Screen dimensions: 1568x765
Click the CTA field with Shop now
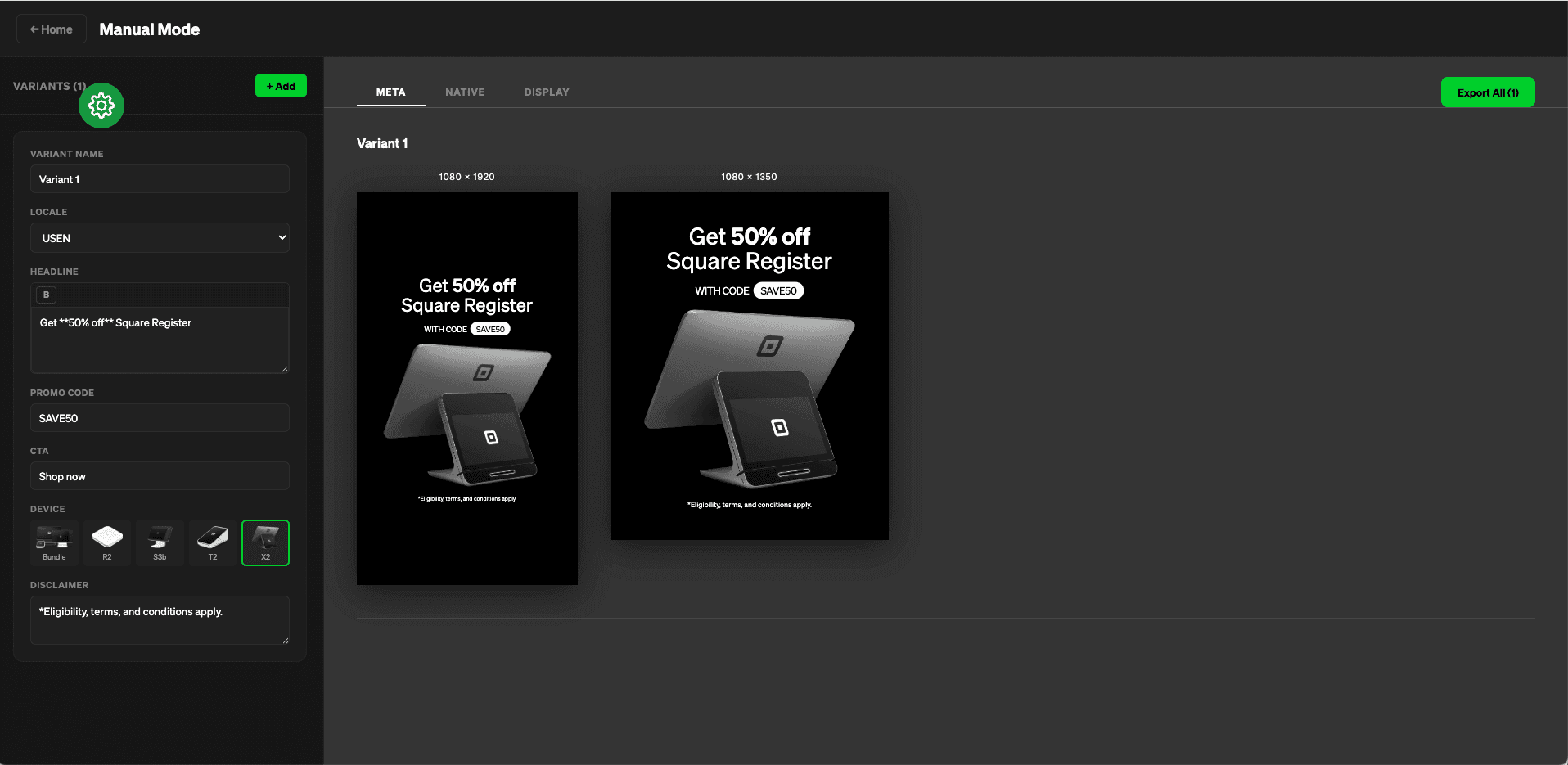point(160,476)
